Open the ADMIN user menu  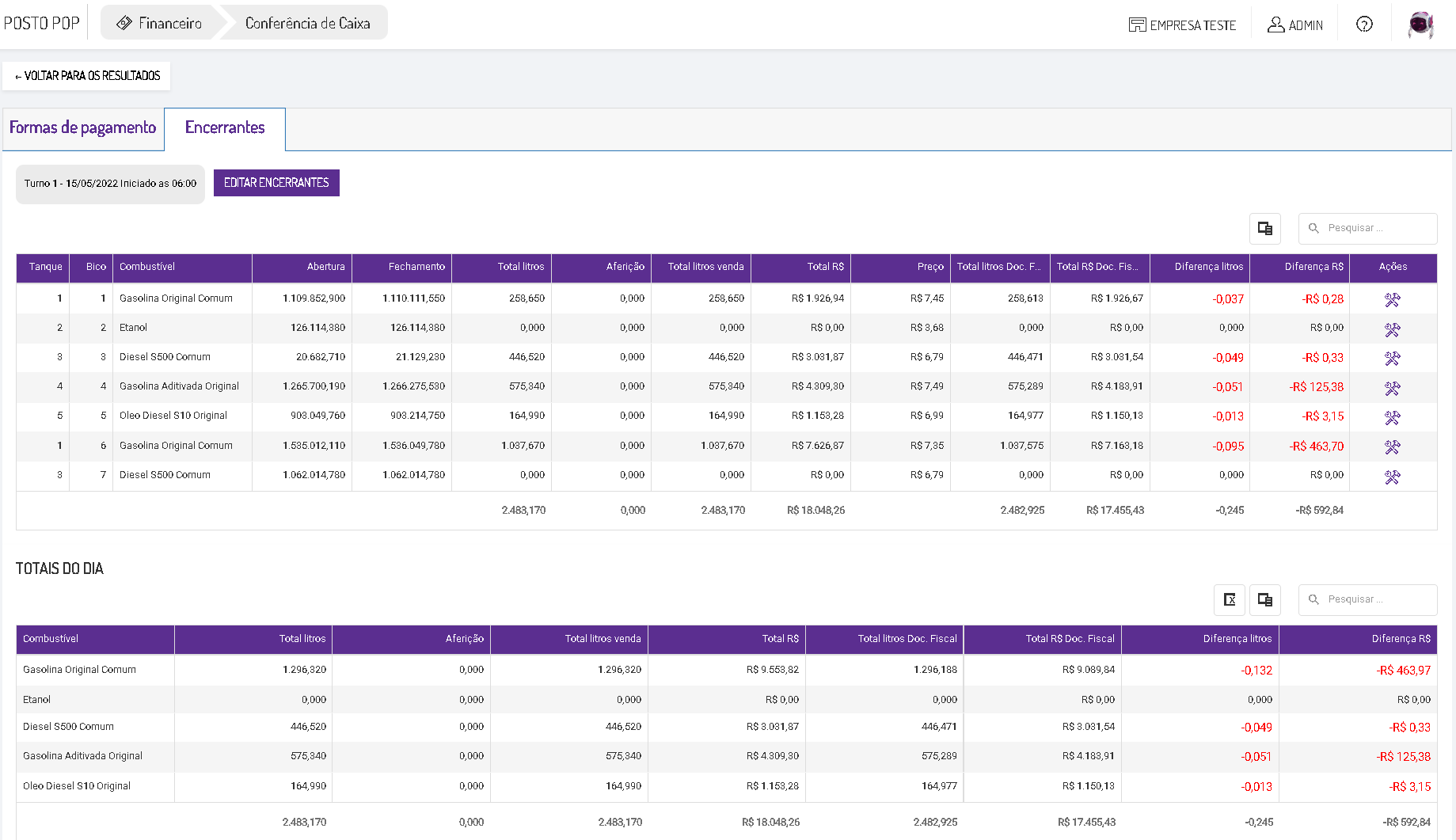tap(1295, 25)
